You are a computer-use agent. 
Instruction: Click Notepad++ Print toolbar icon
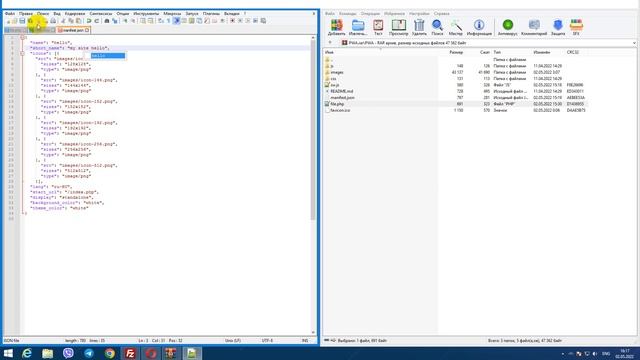(53, 21)
